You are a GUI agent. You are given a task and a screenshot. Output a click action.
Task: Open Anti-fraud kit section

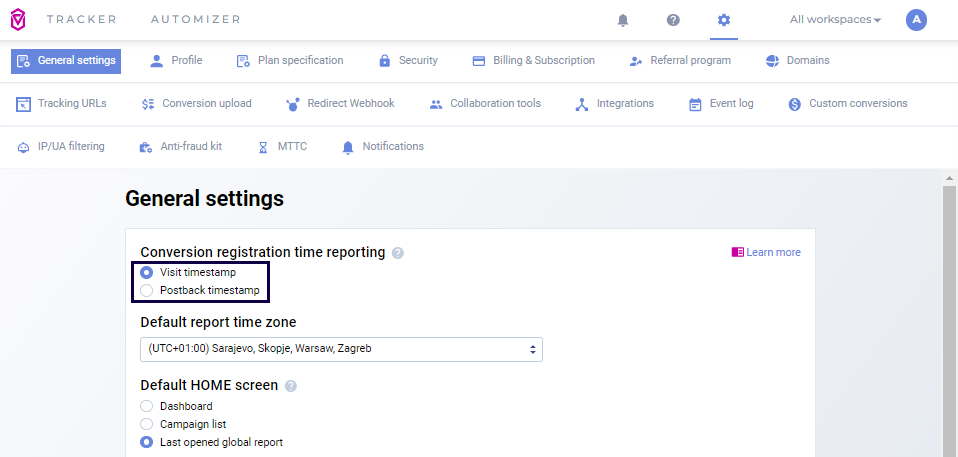click(x=180, y=147)
